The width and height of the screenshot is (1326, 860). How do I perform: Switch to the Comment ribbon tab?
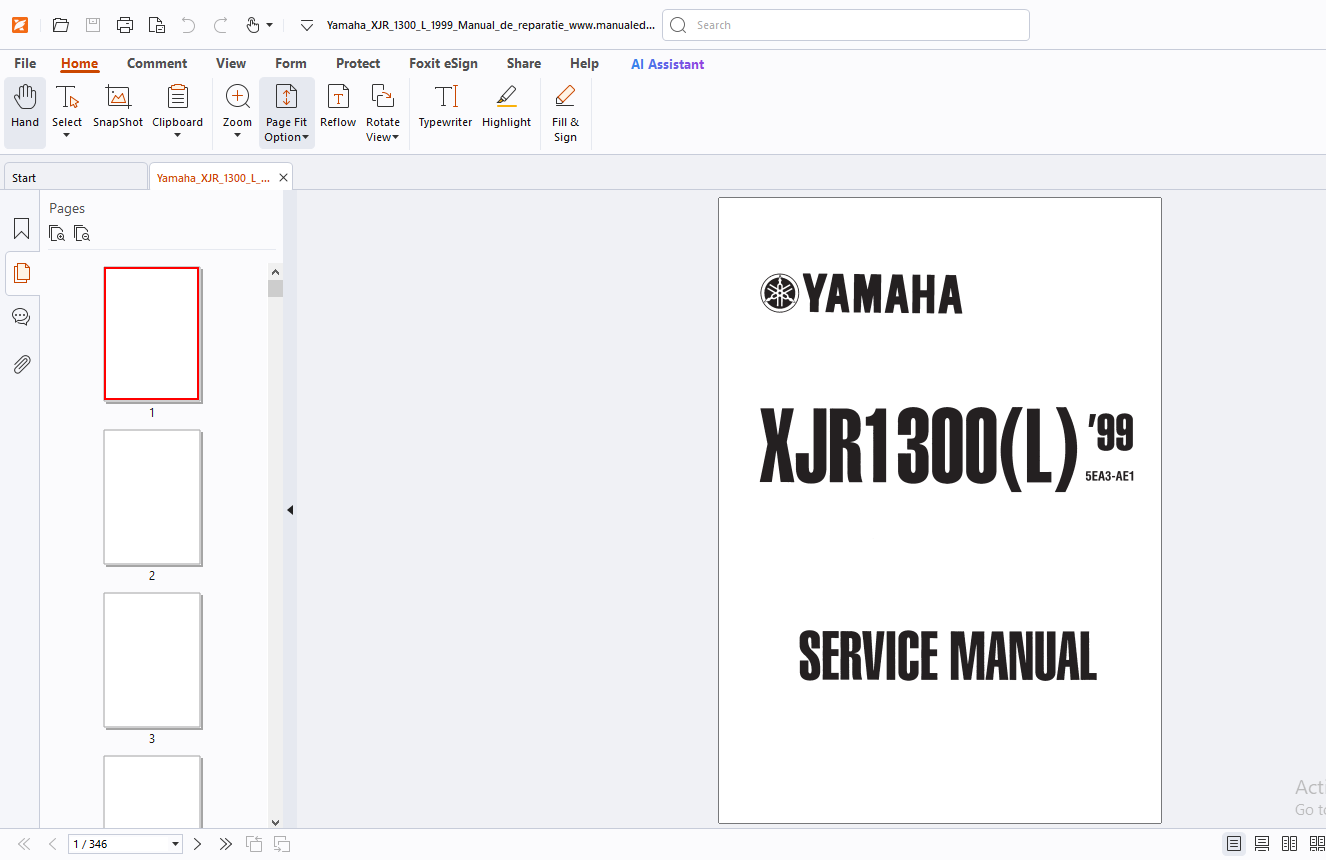pyautogui.click(x=157, y=63)
